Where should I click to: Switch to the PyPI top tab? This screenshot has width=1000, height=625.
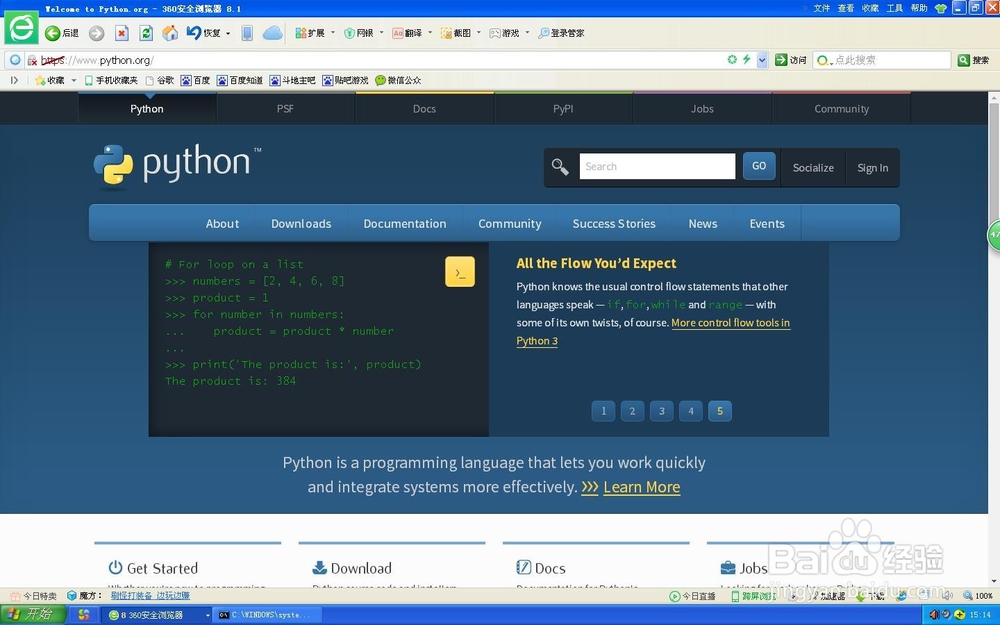[563, 108]
